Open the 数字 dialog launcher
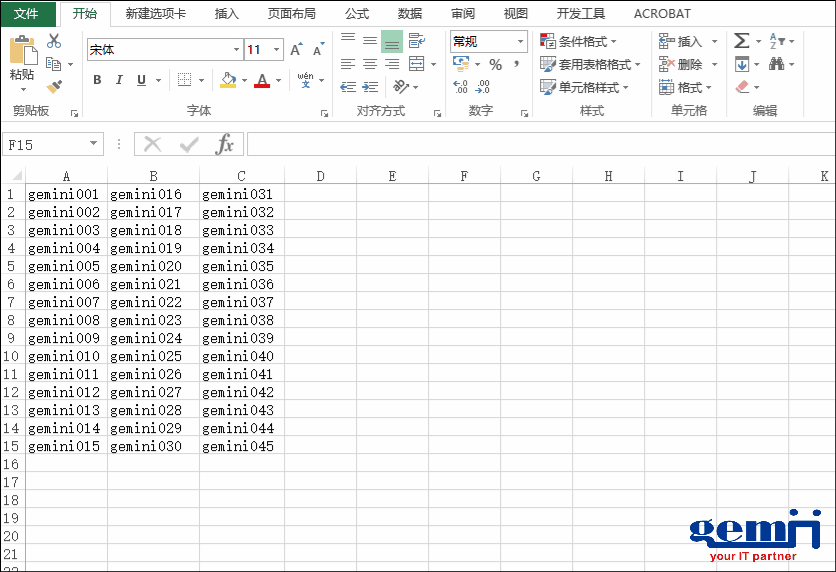836x572 pixels. coord(525,113)
